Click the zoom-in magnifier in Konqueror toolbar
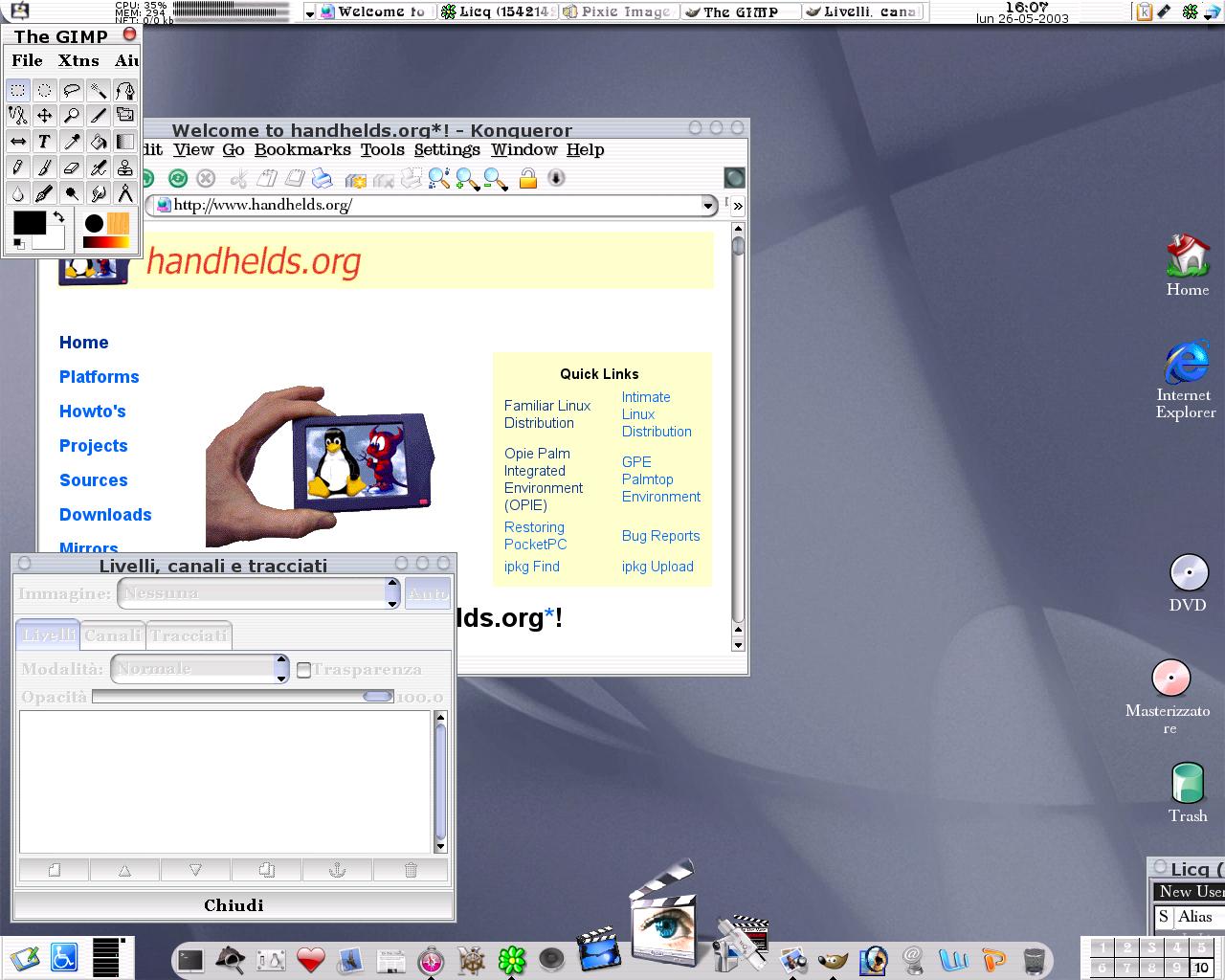 tap(467, 178)
